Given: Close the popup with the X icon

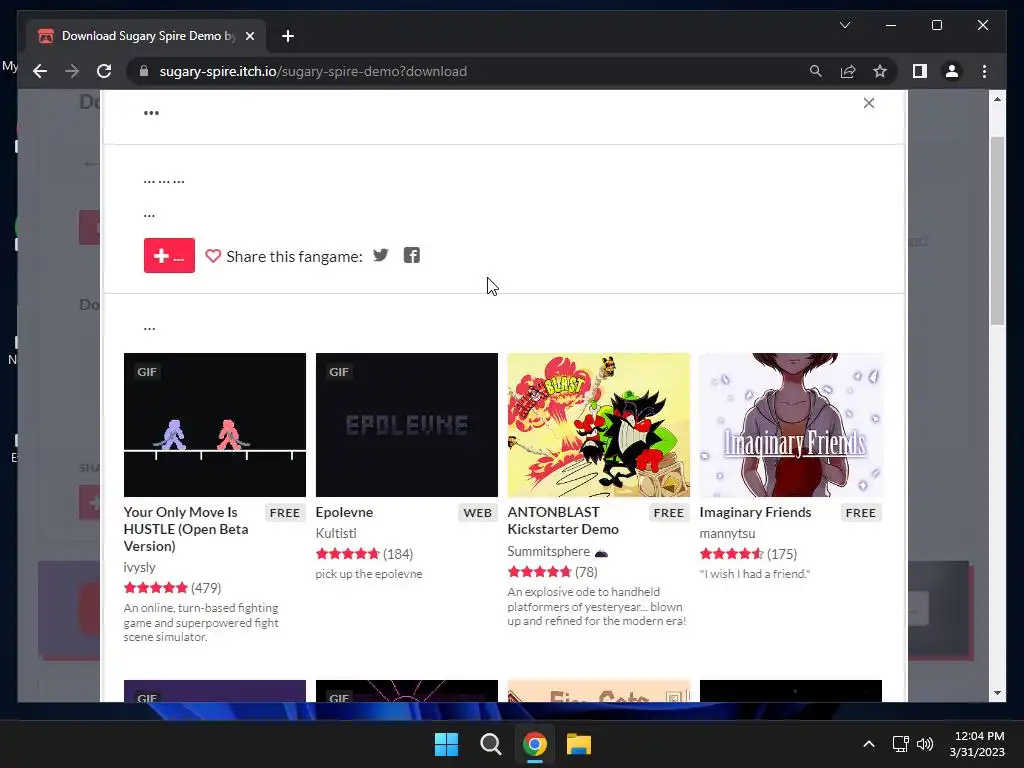Looking at the screenshot, I should click(x=869, y=103).
